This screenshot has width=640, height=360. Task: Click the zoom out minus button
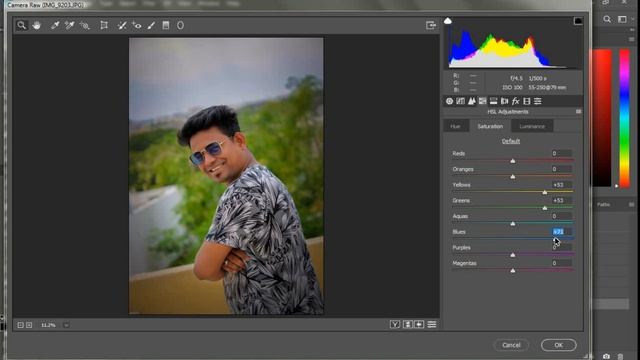[20, 325]
